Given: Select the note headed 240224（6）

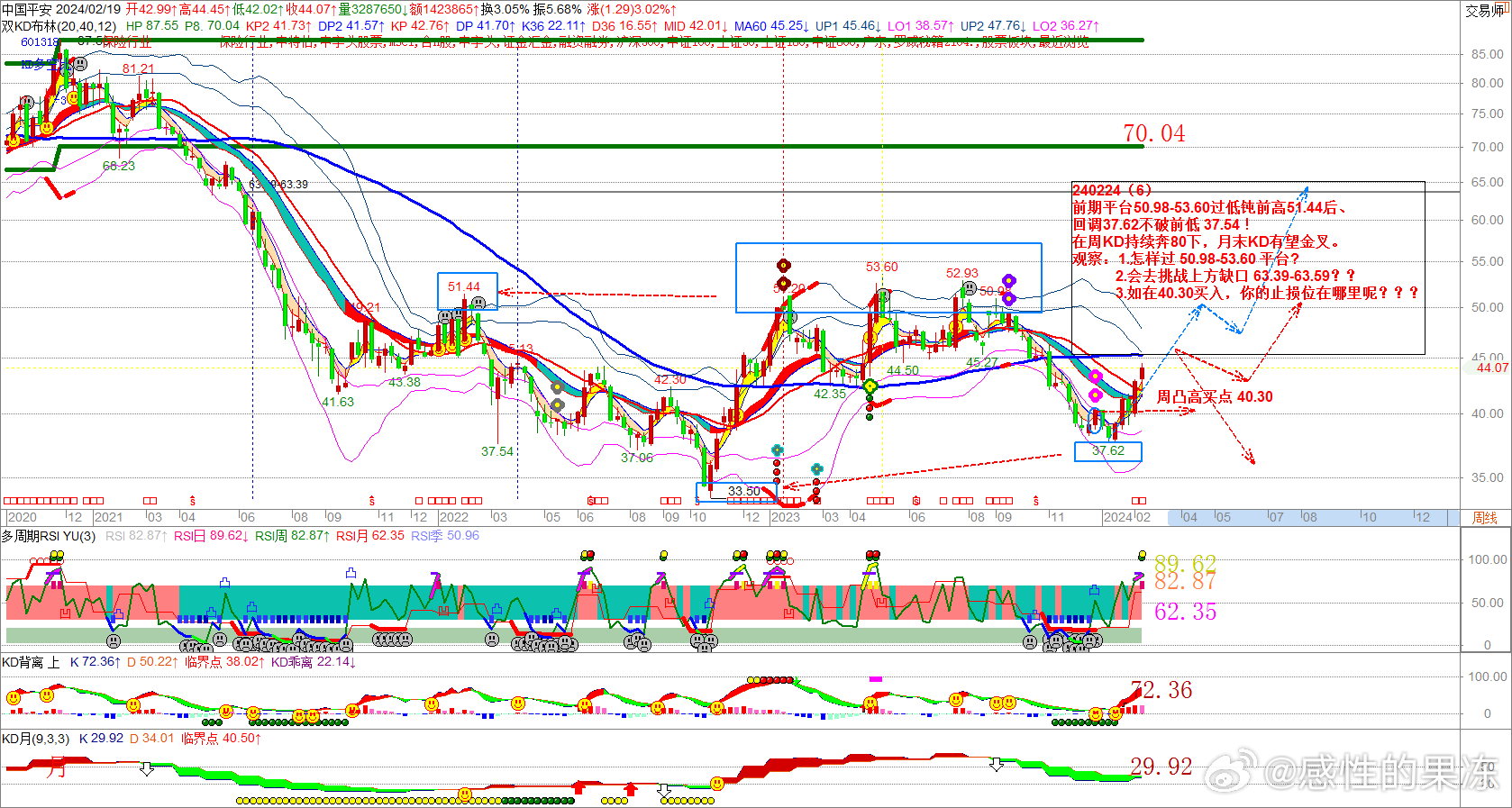Looking at the screenshot, I should click(1248, 268).
